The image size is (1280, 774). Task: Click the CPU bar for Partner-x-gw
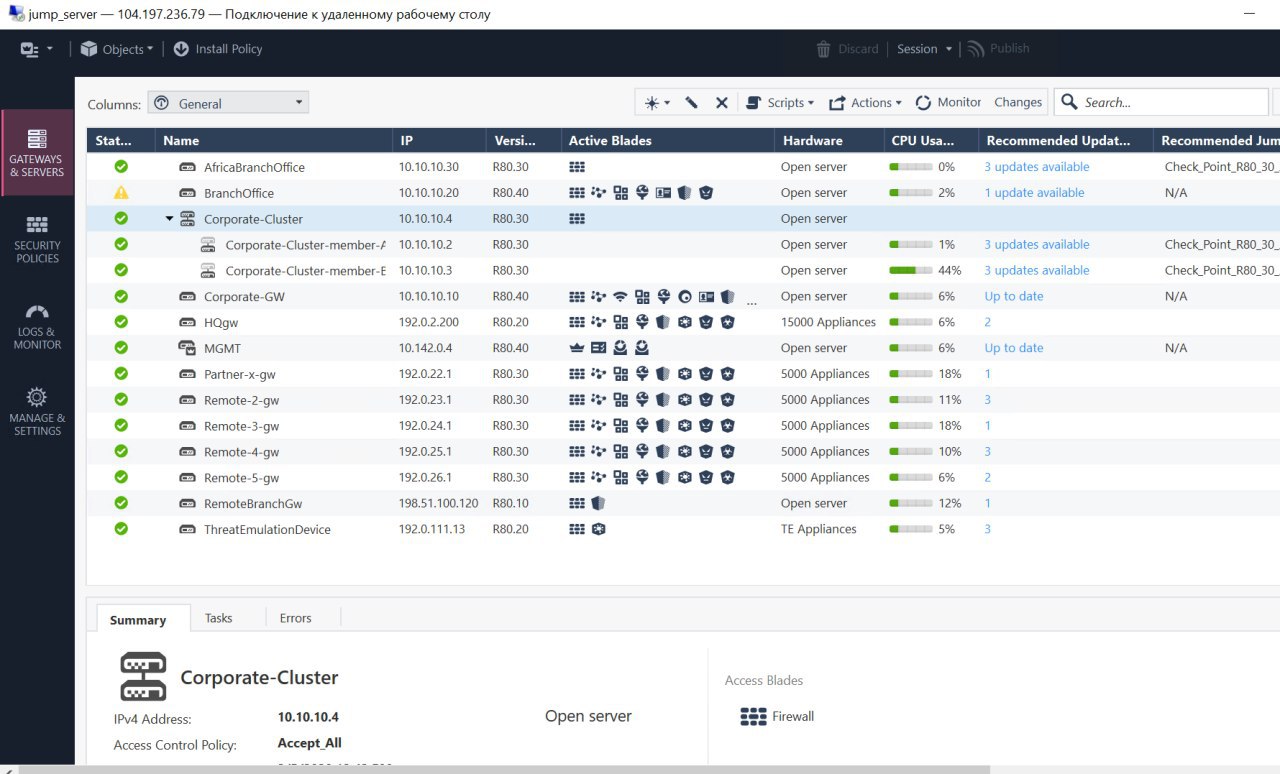pyautogui.click(x=911, y=374)
